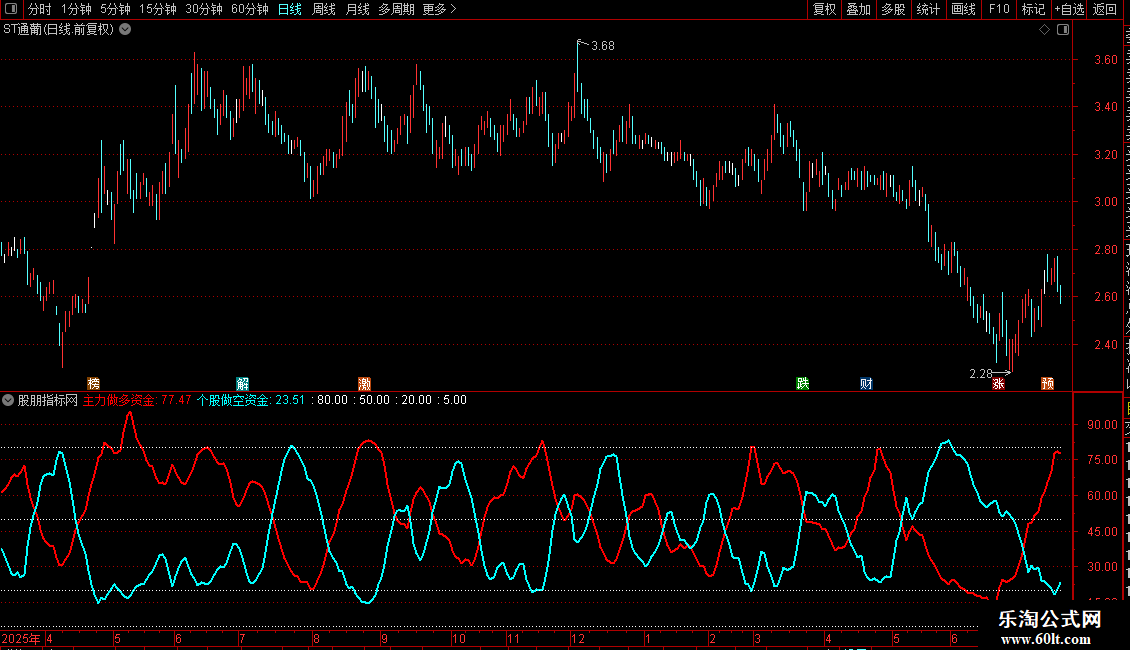The height and width of the screenshot is (650, 1130).
Task: Click month 7 on the timeline
Action: (242, 638)
